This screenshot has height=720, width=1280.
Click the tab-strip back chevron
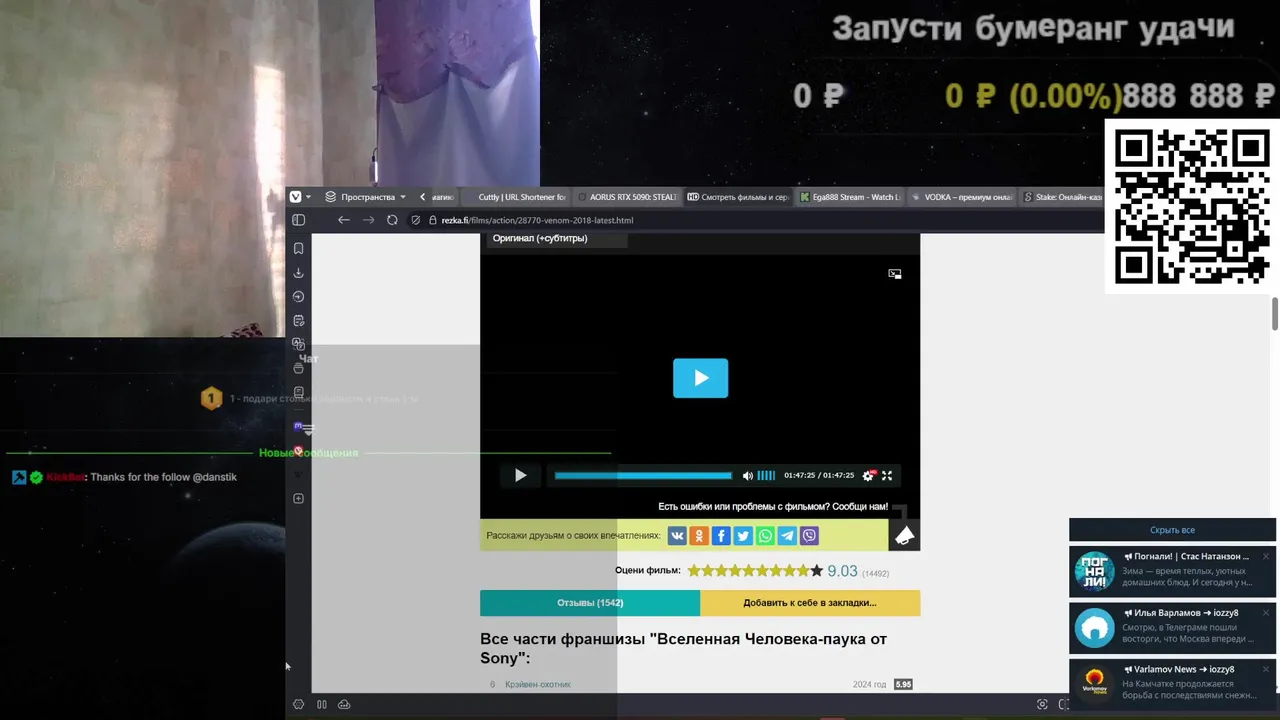[422, 197]
